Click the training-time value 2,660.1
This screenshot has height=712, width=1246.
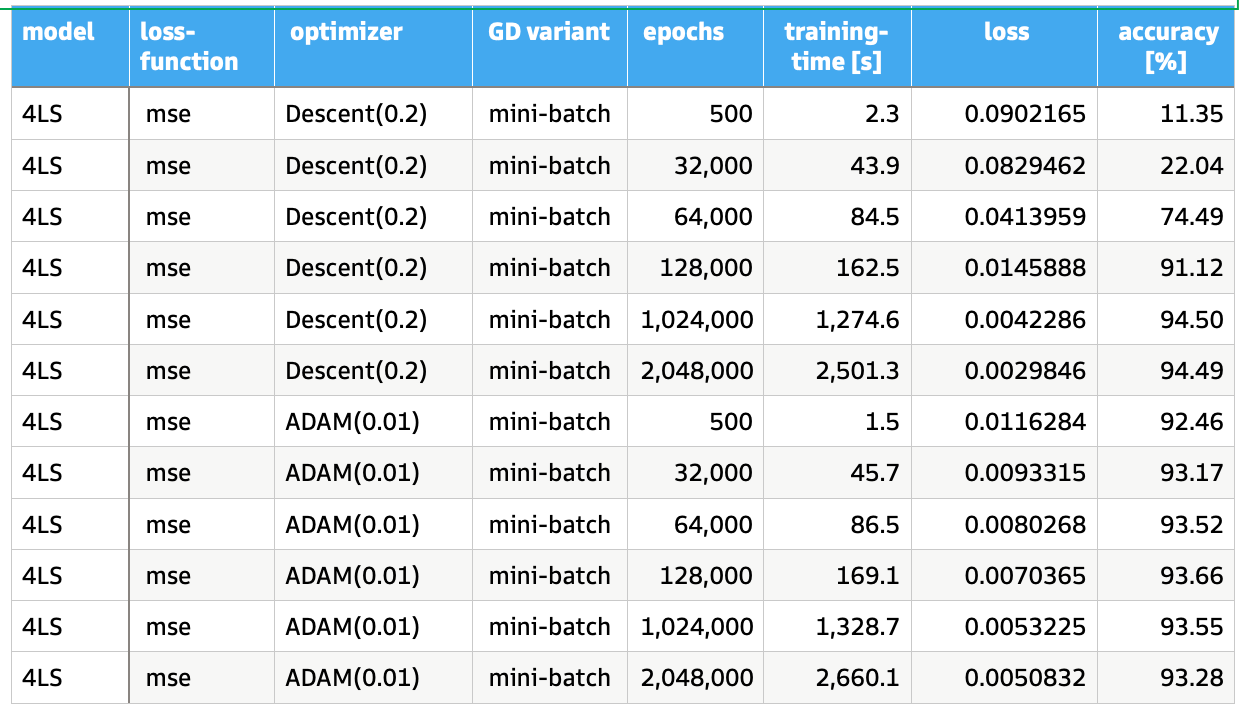pyautogui.click(x=857, y=678)
